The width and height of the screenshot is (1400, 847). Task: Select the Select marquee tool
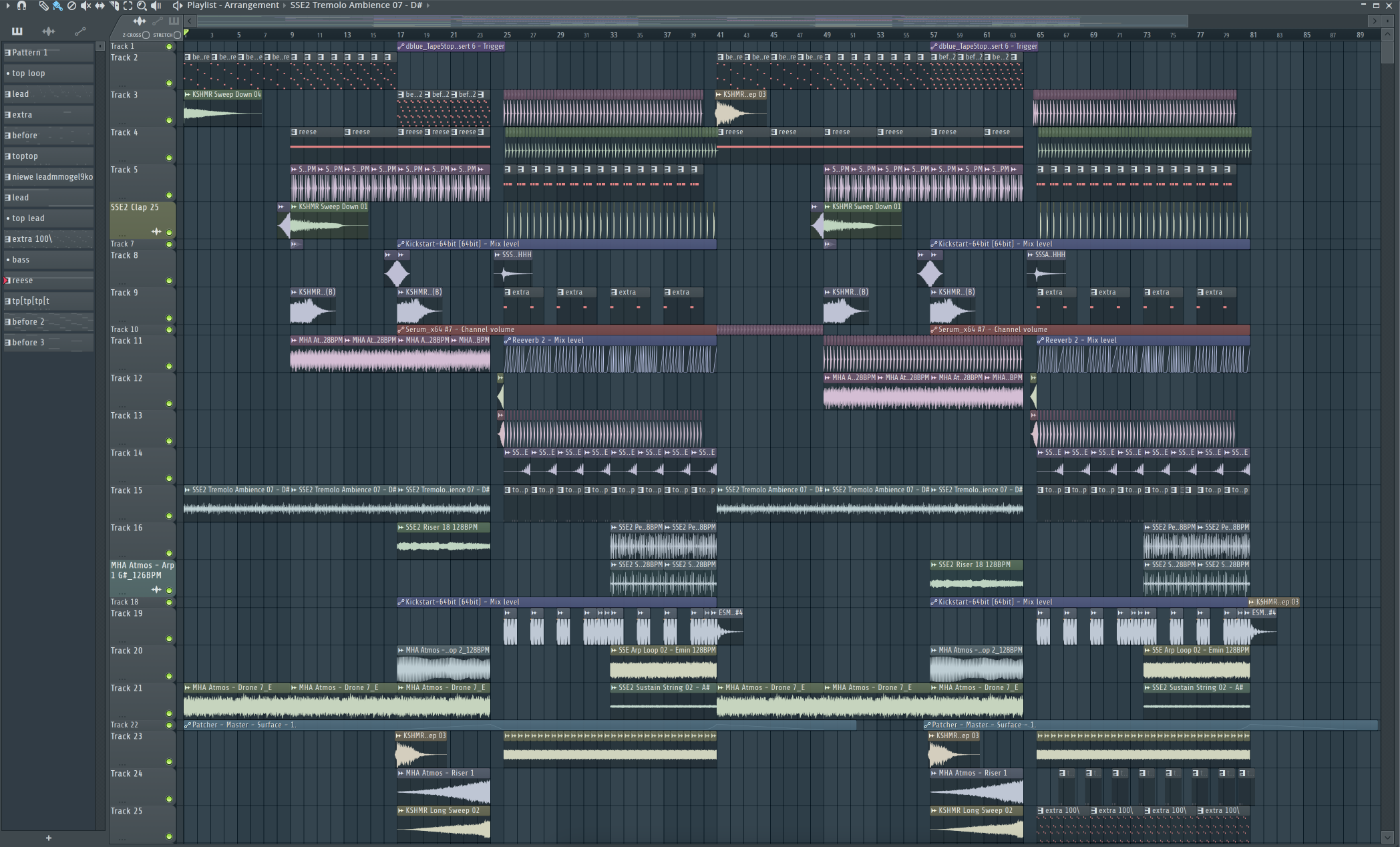128,5
